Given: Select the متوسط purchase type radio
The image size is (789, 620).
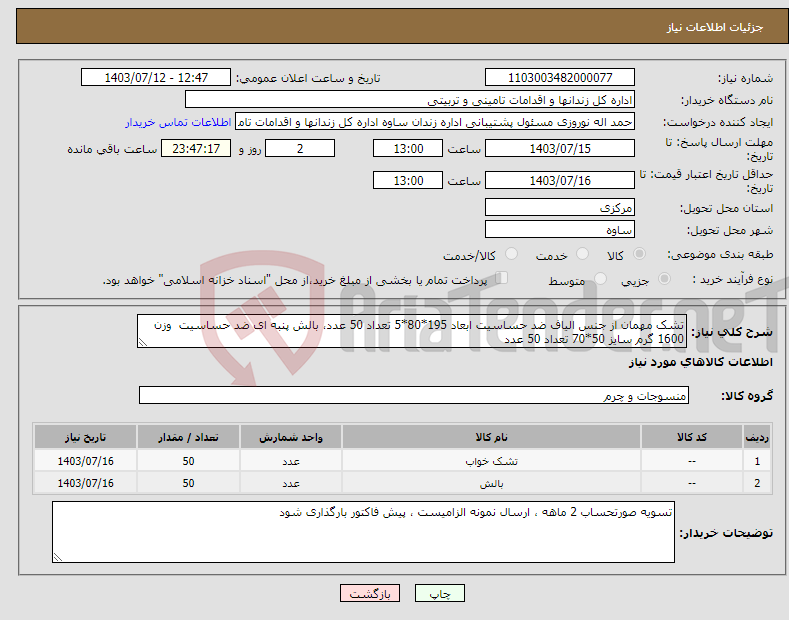Looking at the screenshot, I should coord(600,279).
